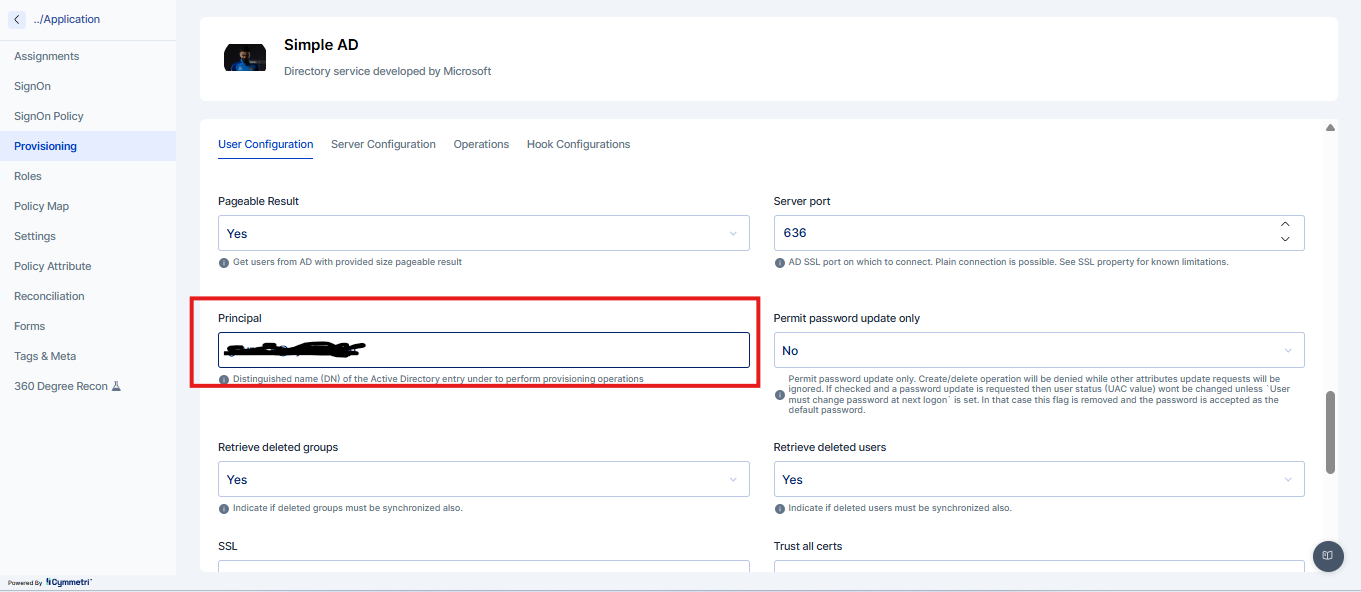Click the Simple AD heading text
1361x592 pixels.
click(321, 45)
